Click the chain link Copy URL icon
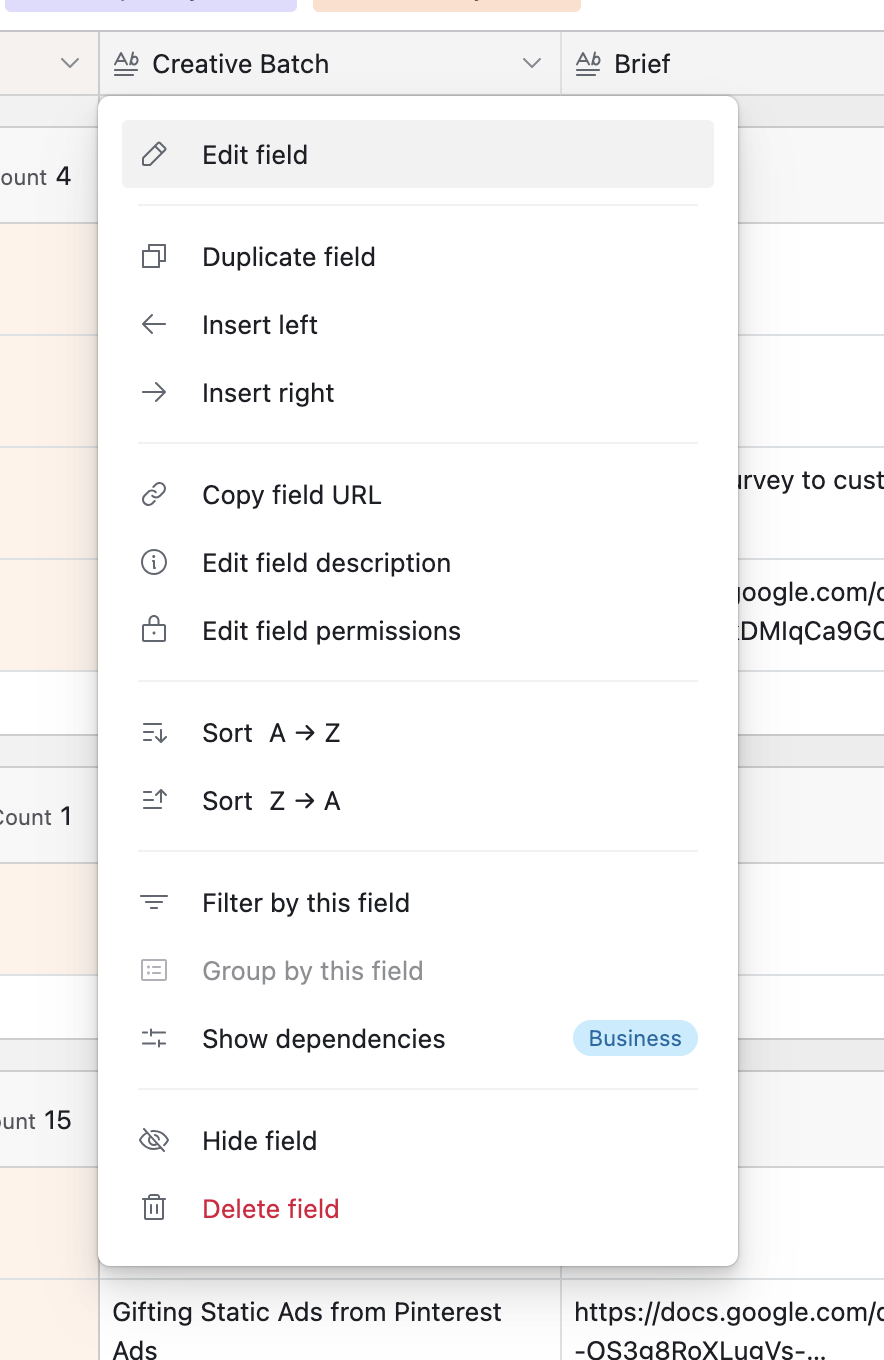This screenshot has width=884, height=1360. (154, 495)
